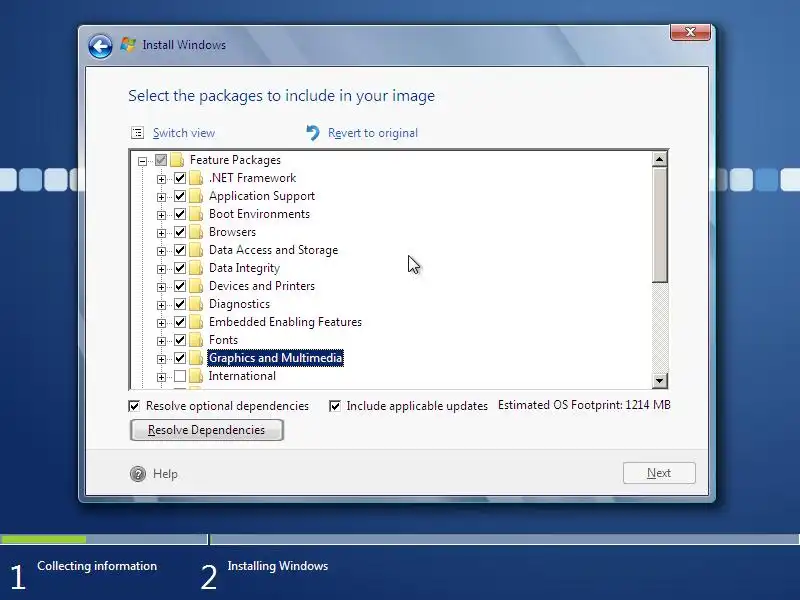Image resolution: width=800 pixels, height=600 pixels.
Task: Toggle the Feature Packages root checkbox
Action: click(x=161, y=160)
